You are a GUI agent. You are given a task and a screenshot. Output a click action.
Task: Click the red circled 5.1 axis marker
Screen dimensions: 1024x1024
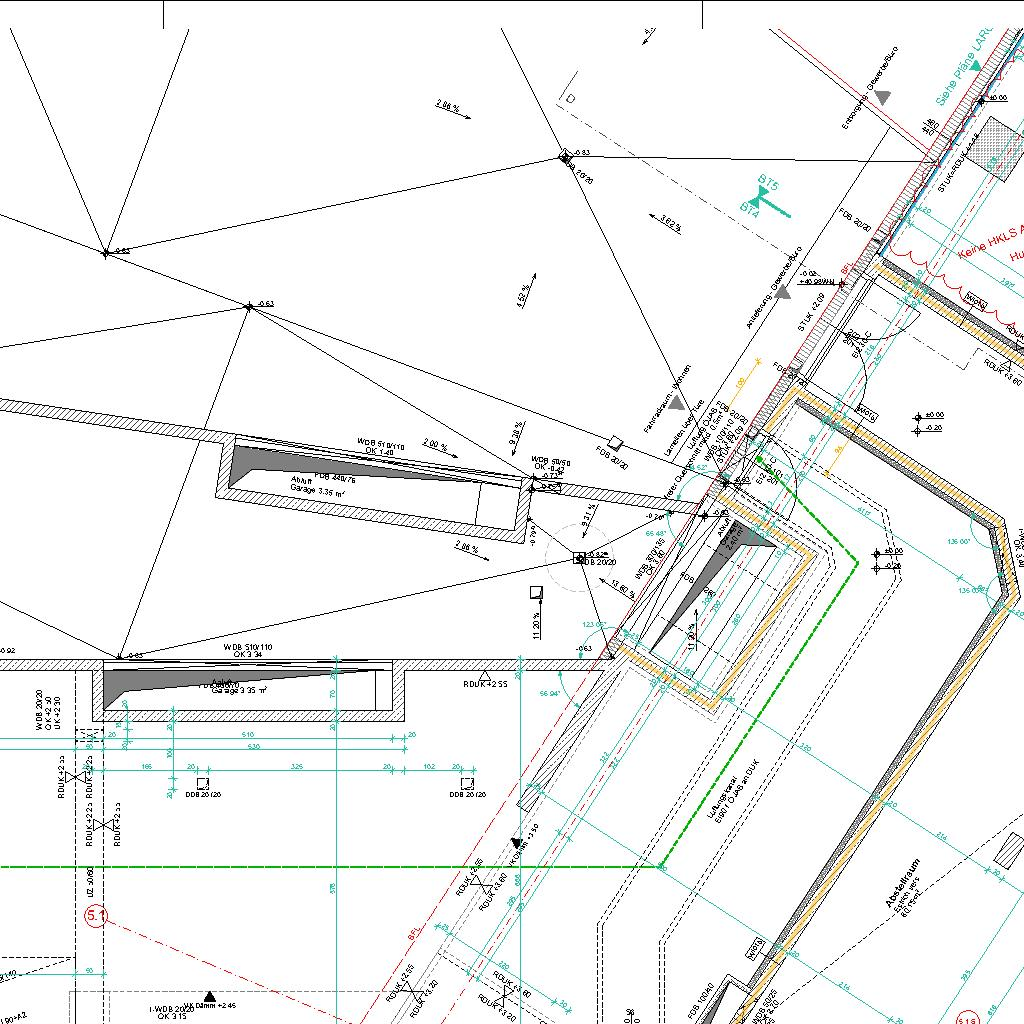[x=96, y=916]
